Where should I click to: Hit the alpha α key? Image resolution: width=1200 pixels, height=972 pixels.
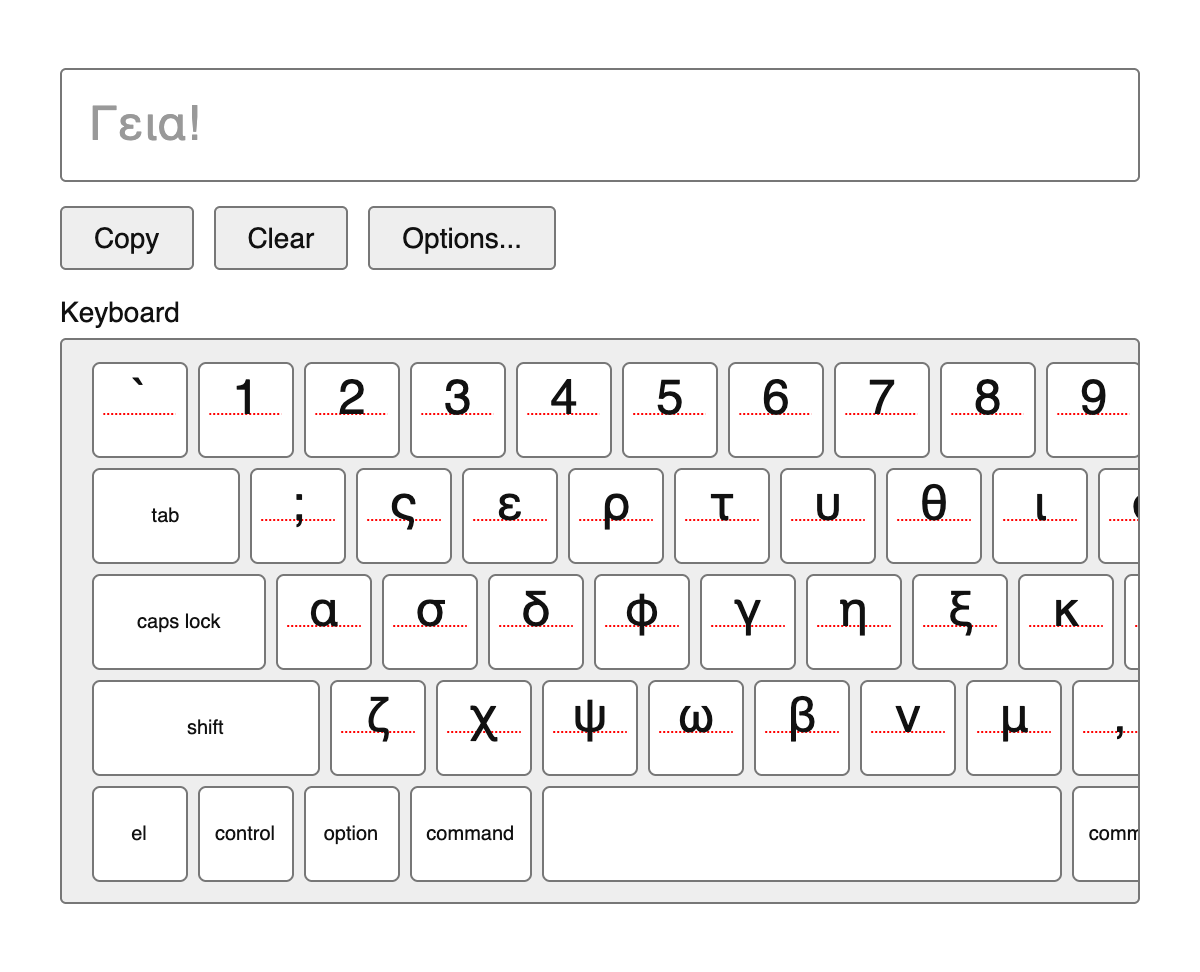coord(324,622)
